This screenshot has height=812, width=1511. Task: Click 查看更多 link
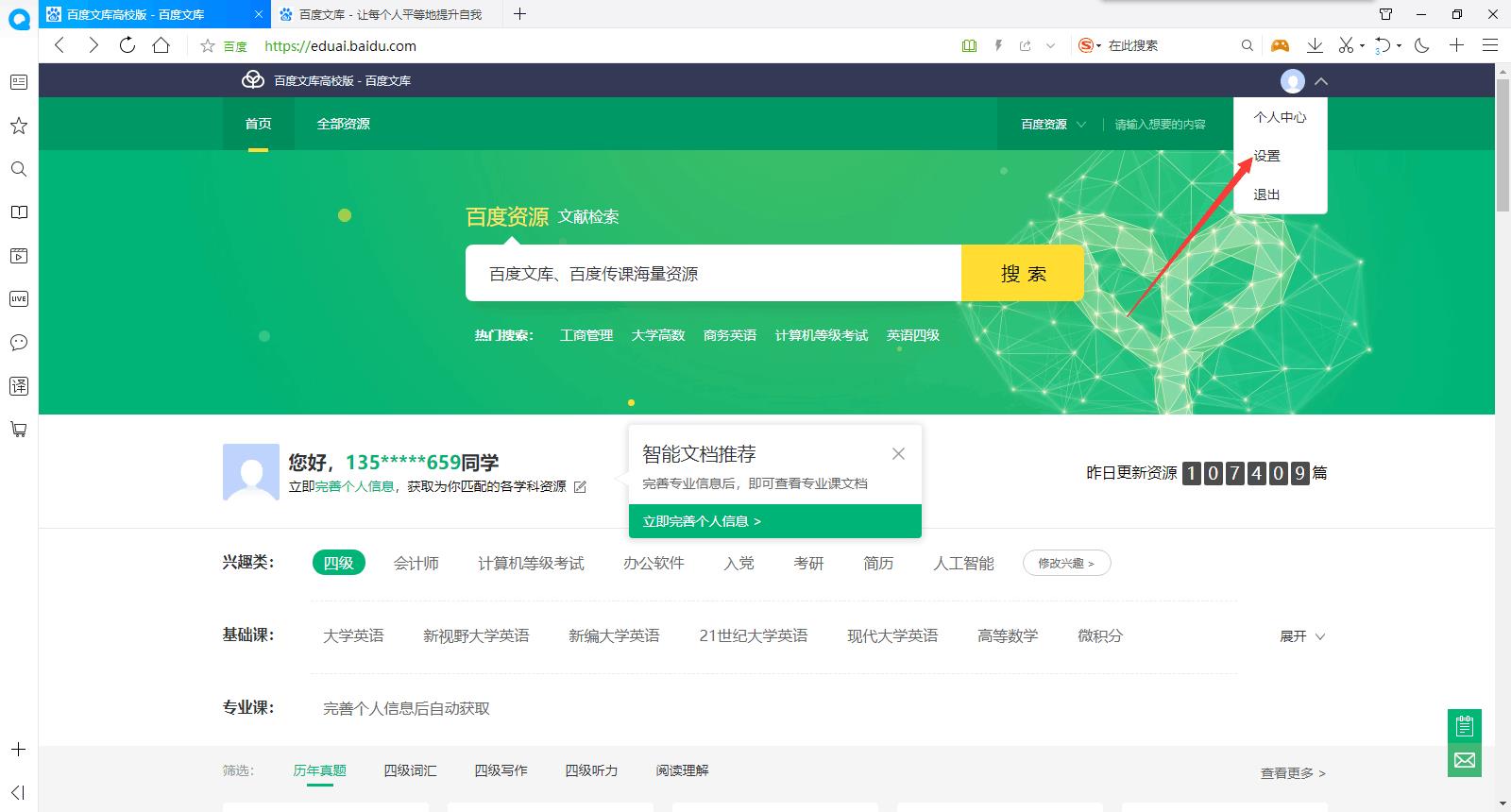coord(1293,773)
